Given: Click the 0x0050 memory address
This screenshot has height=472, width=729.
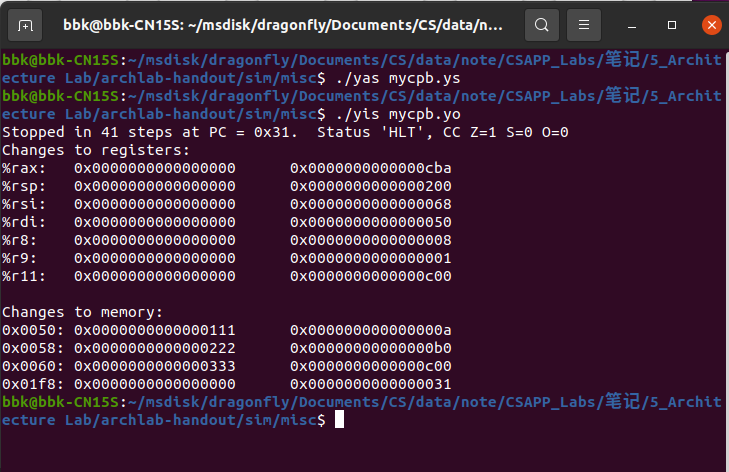Looking at the screenshot, I should click(x=29, y=329).
